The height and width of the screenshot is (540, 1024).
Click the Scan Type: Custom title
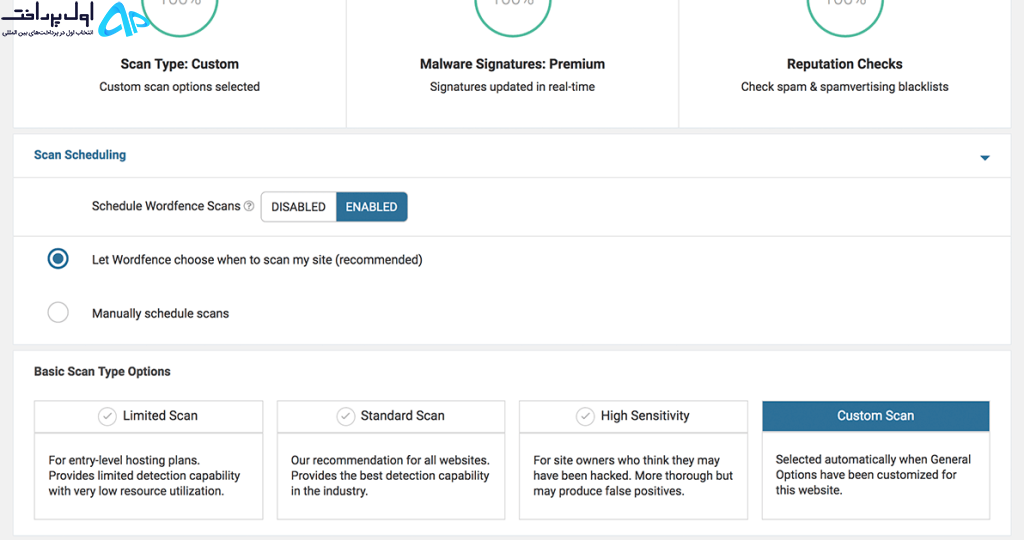click(180, 64)
